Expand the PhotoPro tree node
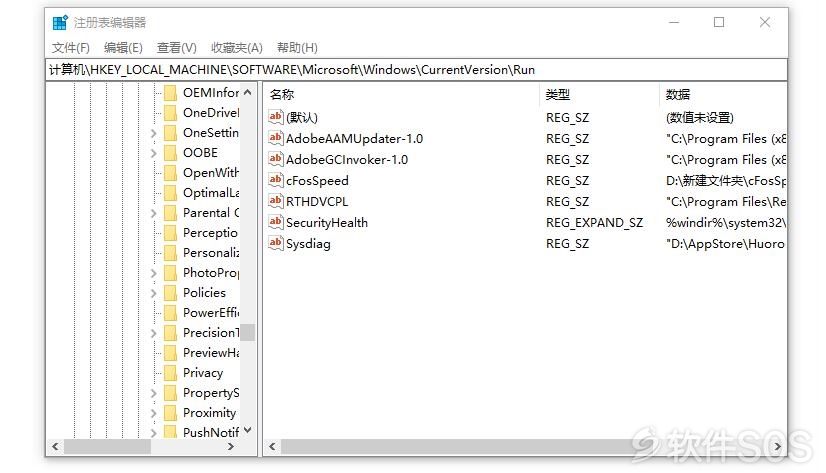This screenshot has height=473, width=826. (x=153, y=273)
